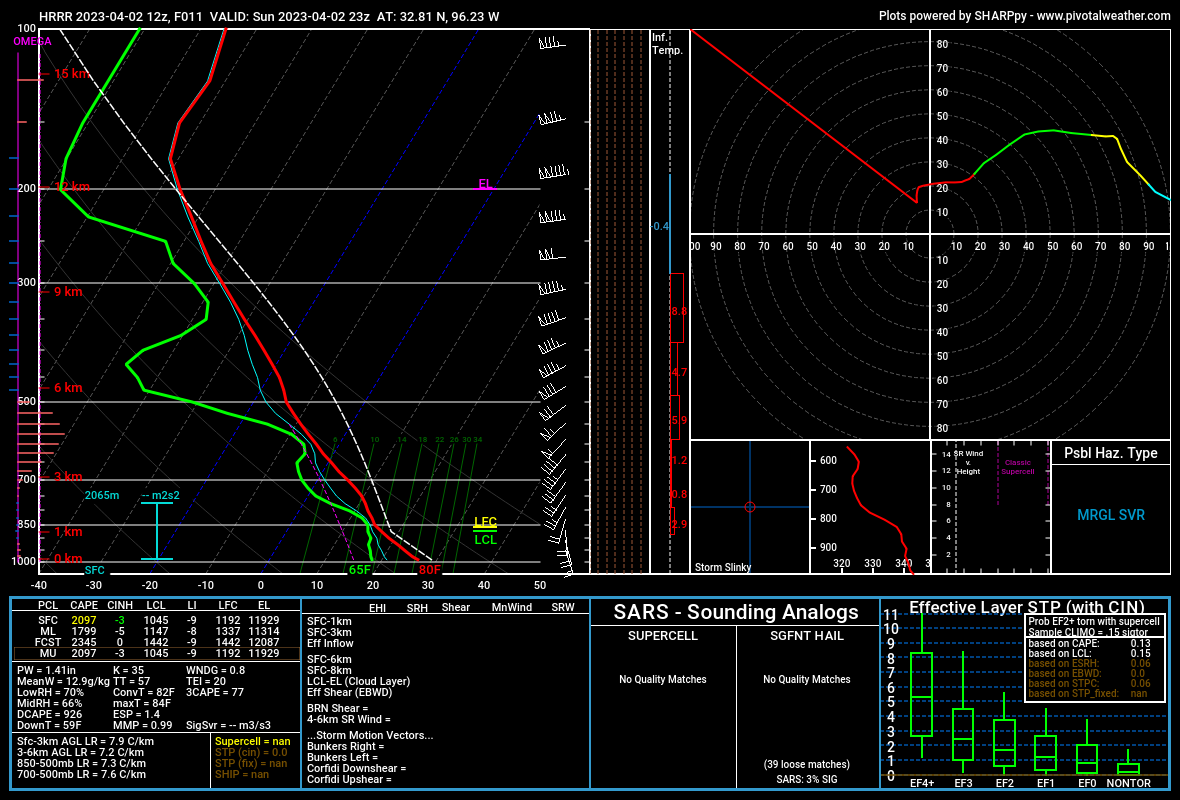The image size is (1180, 800).
Task: Click the 80F surface temperature value
Action: [x=430, y=570]
